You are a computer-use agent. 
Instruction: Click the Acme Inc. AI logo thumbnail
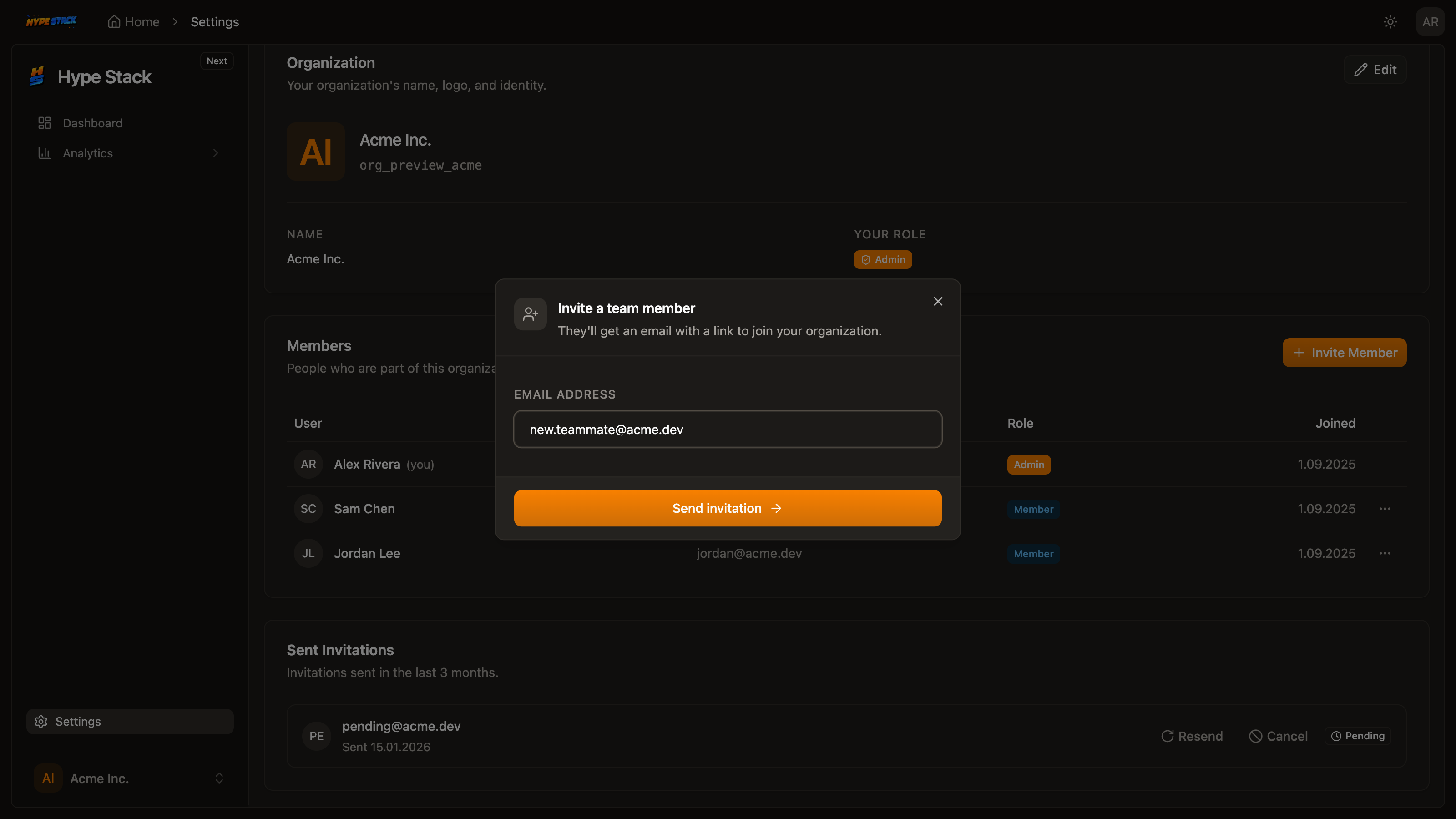pyautogui.click(x=316, y=152)
